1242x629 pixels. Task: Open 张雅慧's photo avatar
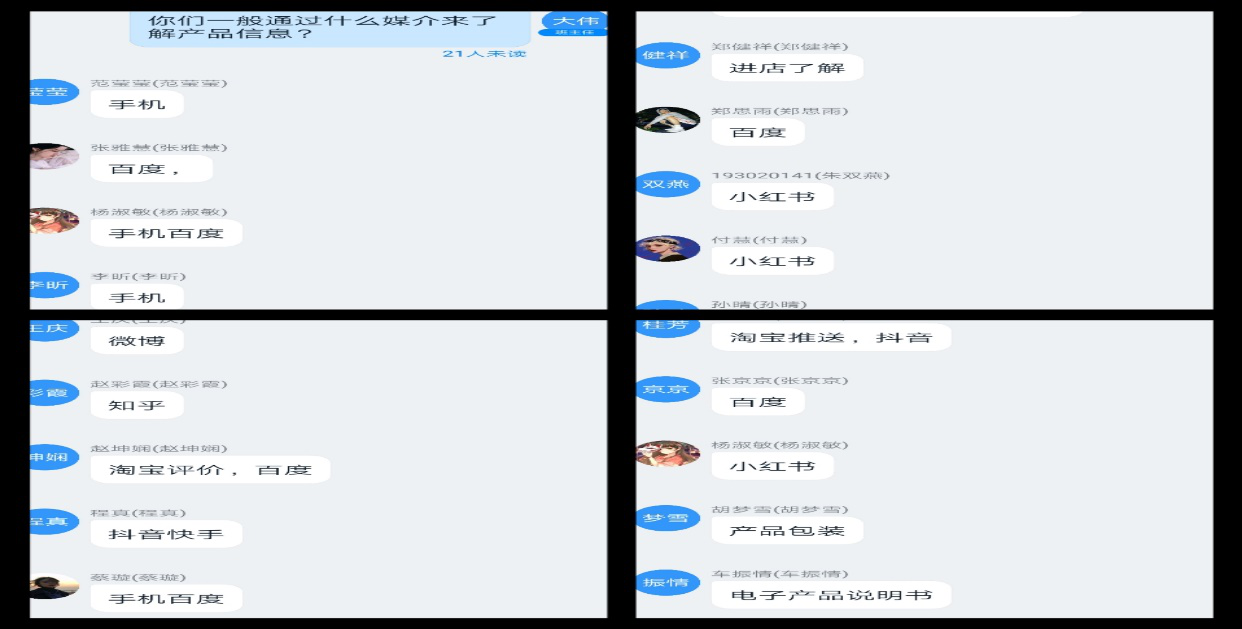(54, 156)
